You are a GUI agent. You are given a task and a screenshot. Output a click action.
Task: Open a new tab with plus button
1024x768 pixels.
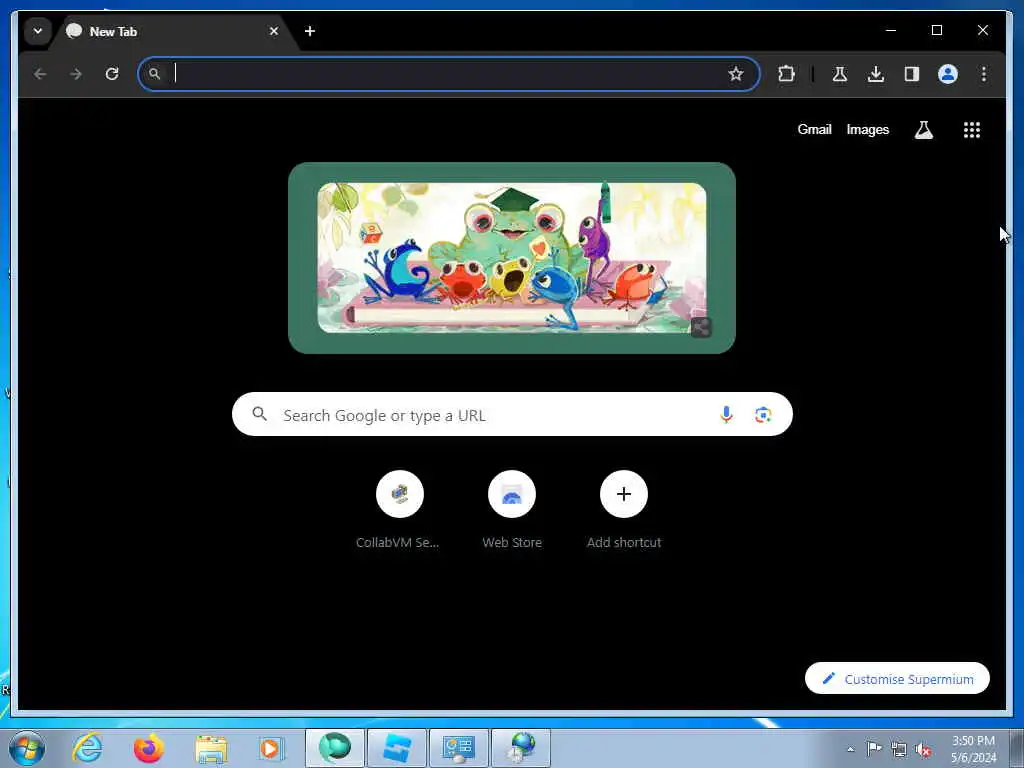310,31
